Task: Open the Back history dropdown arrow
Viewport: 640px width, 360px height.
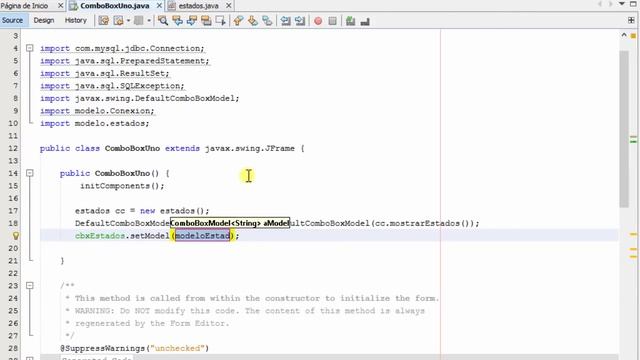Action: 128,21
